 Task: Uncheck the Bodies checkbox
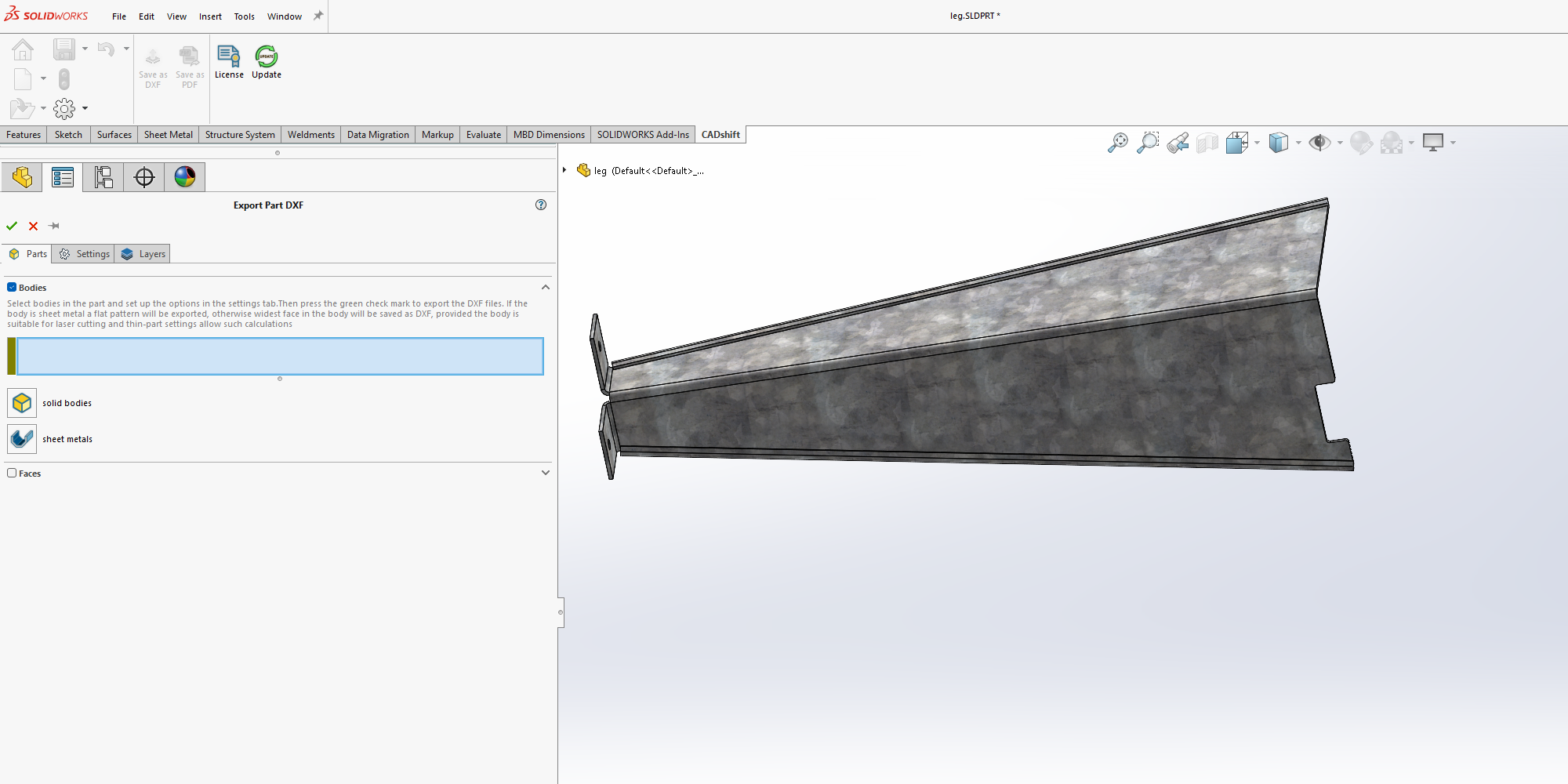pyautogui.click(x=12, y=288)
